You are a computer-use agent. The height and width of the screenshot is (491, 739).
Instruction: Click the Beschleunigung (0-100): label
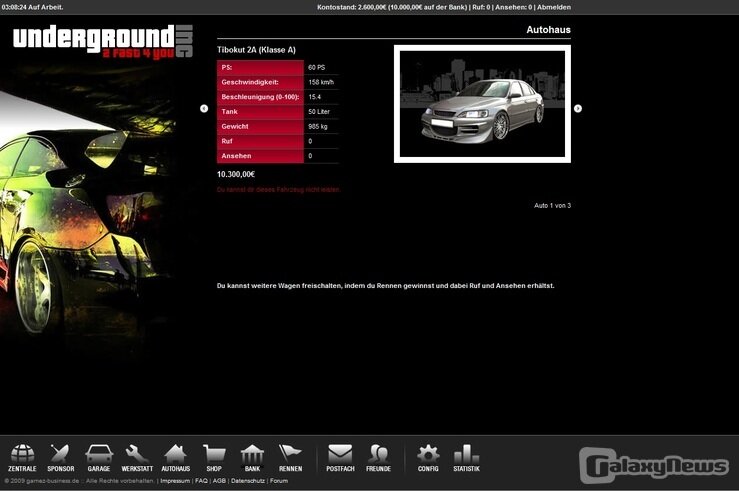[260, 97]
